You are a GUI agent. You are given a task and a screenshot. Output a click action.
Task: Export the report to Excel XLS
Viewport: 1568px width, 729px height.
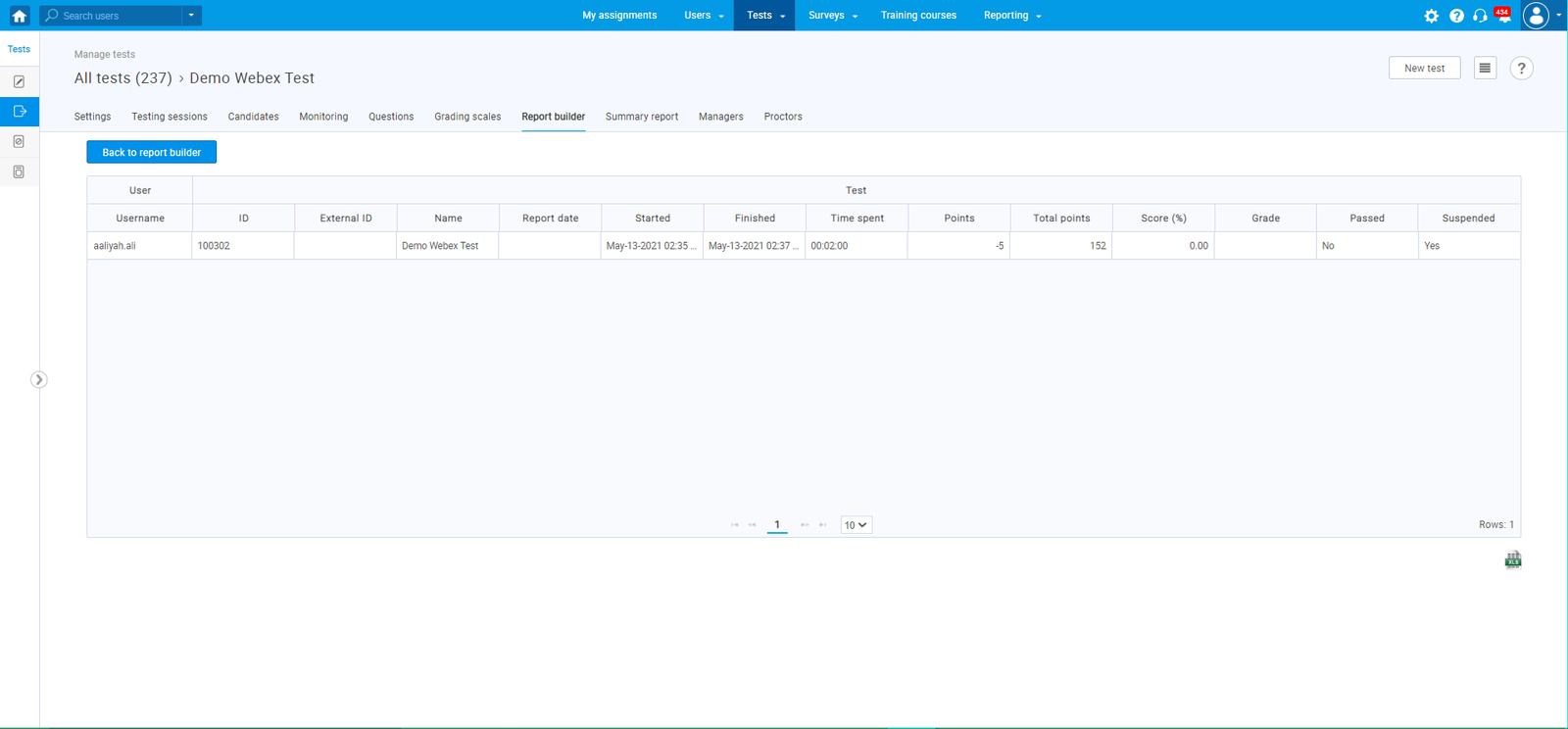pos(1513,560)
